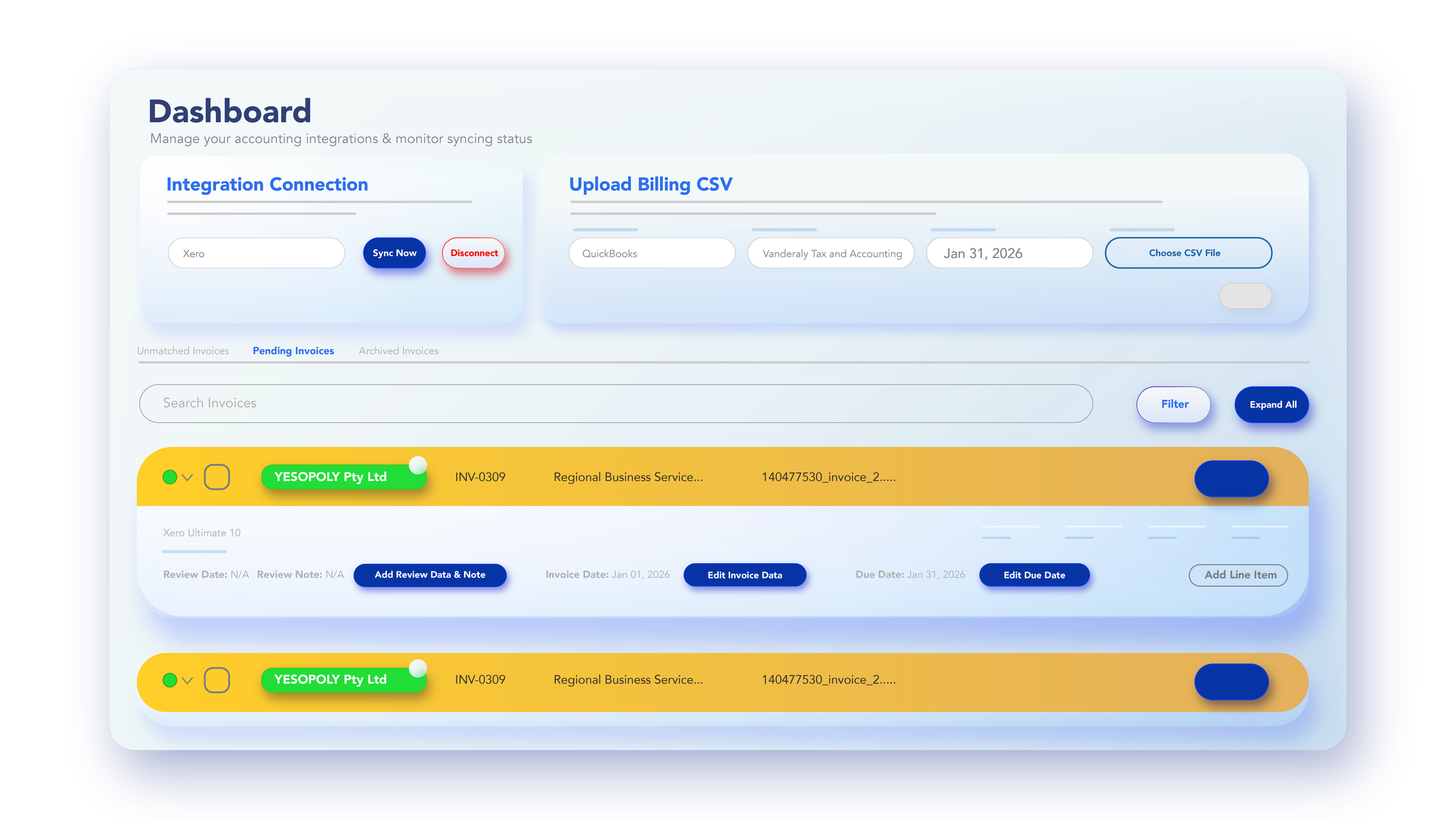1456x819 pixels.
Task: Click Regional Business Service... in the expanded row
Action: (x=628, y=477)
